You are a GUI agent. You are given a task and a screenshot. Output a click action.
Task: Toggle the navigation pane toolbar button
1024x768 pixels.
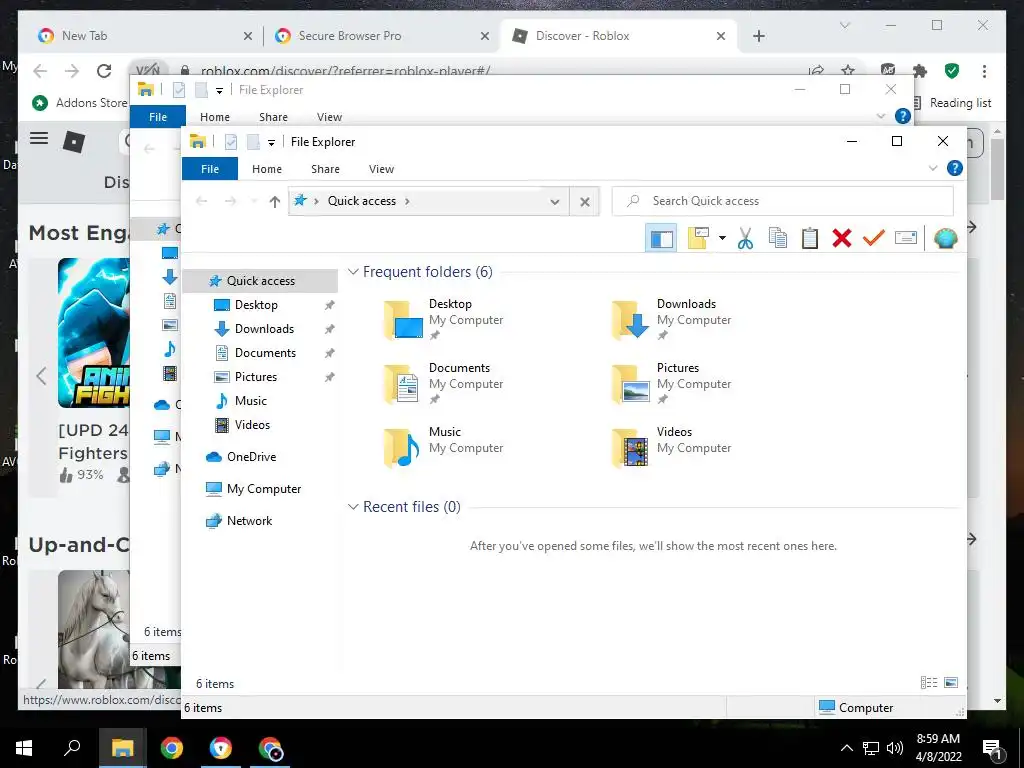click(661, 238)
